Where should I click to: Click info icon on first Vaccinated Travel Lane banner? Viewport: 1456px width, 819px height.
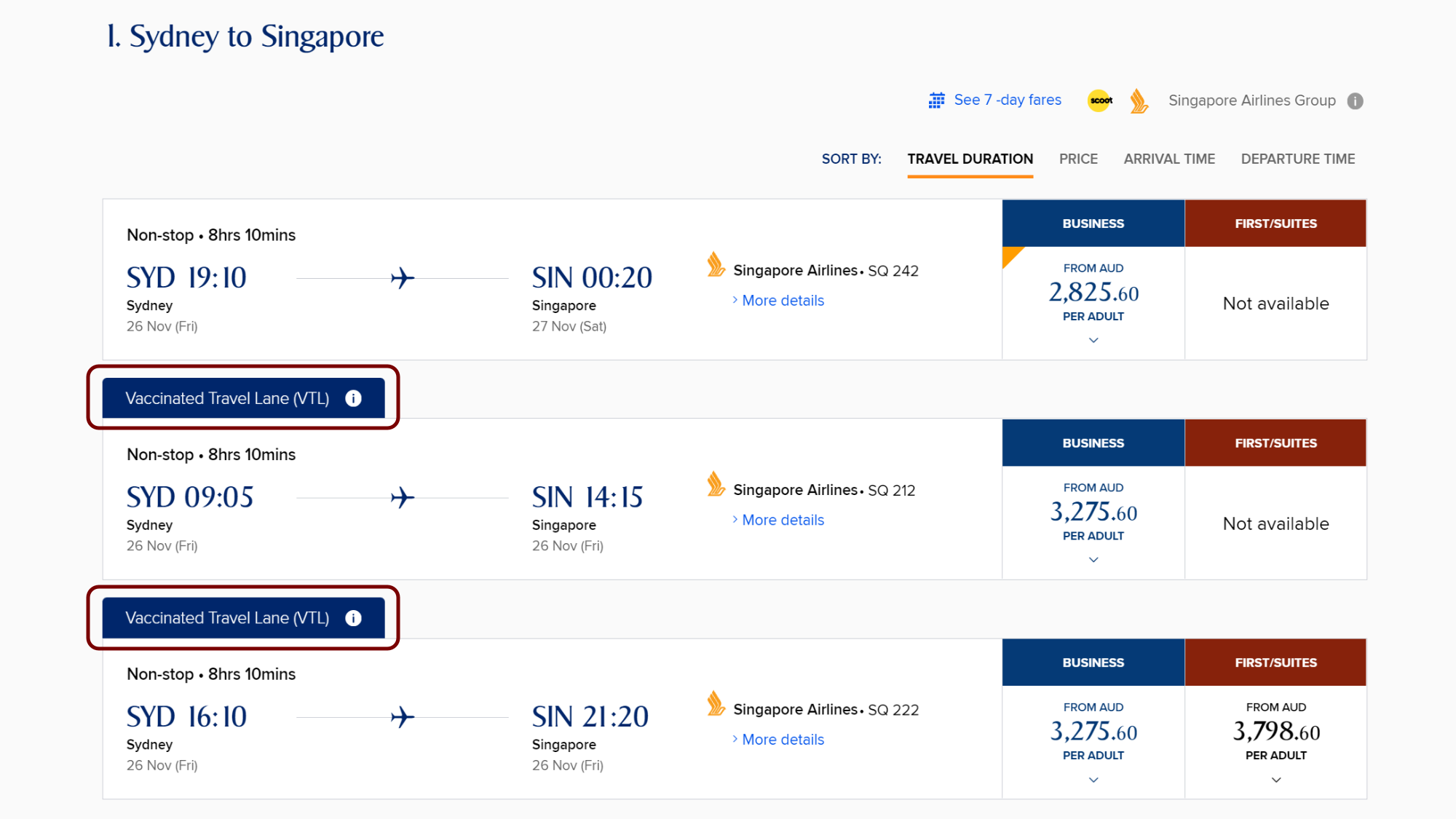click(x=353, y=398)
